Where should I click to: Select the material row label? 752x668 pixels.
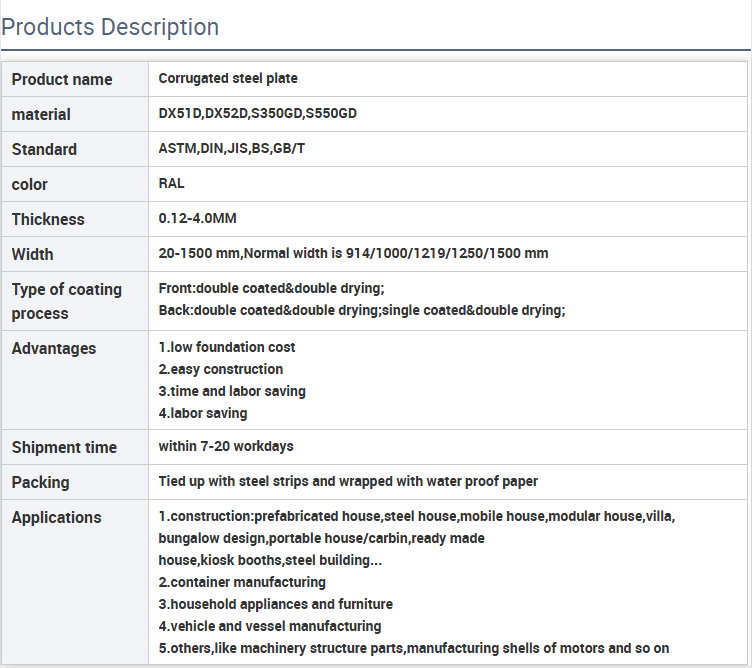[x=75, y=114]
